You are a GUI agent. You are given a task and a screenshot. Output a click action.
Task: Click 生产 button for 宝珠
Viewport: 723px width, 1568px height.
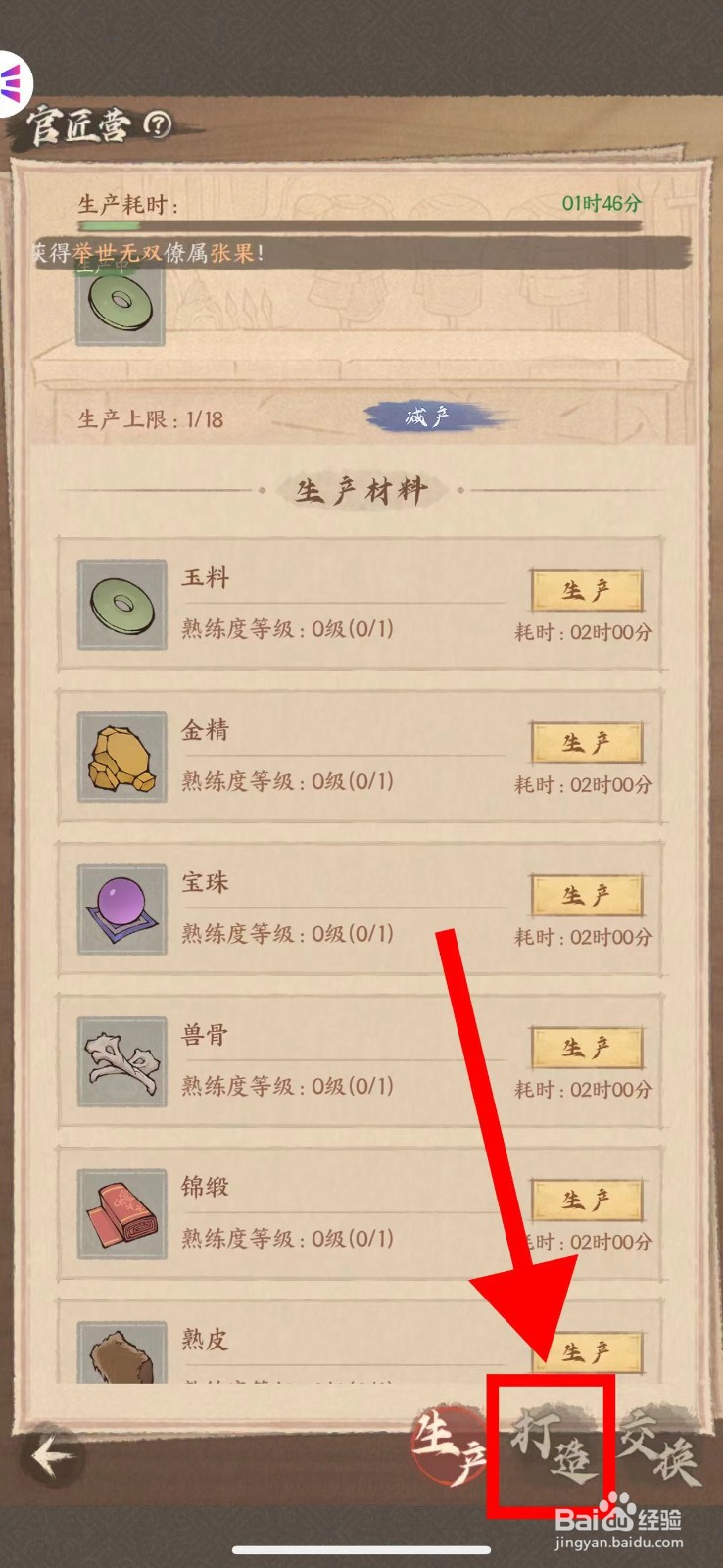tap(587, 895)
